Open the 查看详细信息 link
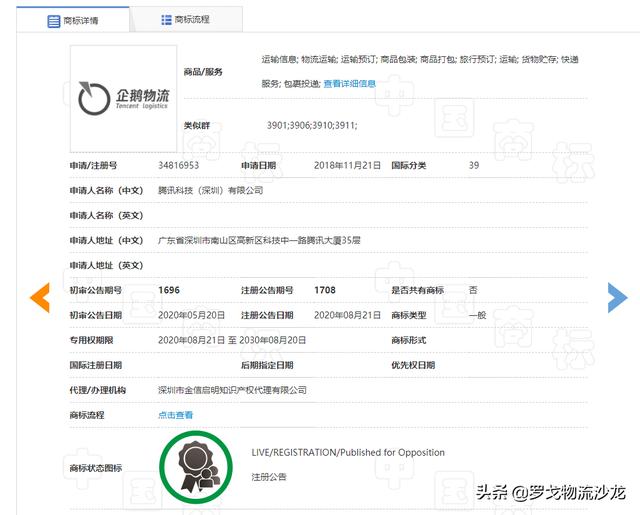Viewport: 640px width, 515px height. (349, 84)
